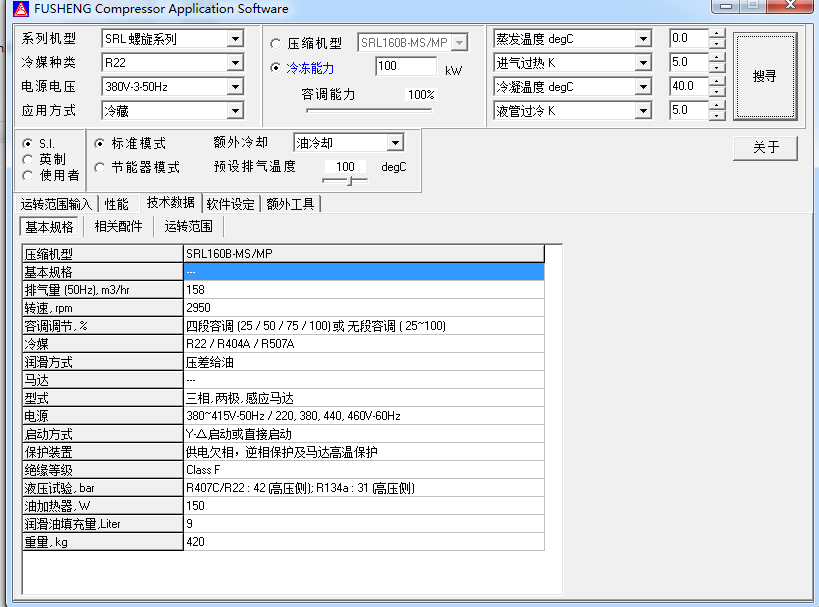Click the 预设排气温度 value 100

point(345,167)
